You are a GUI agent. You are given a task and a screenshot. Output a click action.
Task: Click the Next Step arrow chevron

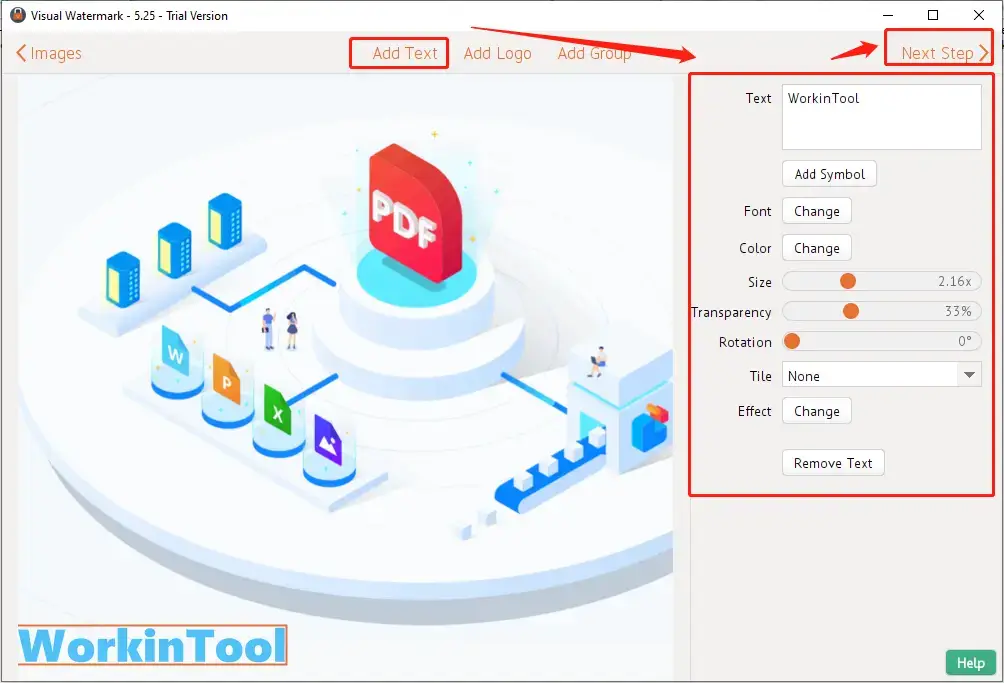[x=984, y=54]
